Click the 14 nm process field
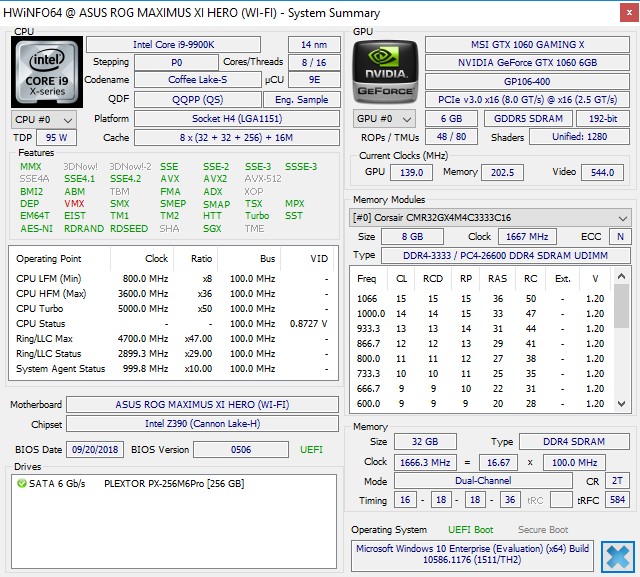This screenshot has height=577, width=640. pyautogui.click(x=314, y=44)
